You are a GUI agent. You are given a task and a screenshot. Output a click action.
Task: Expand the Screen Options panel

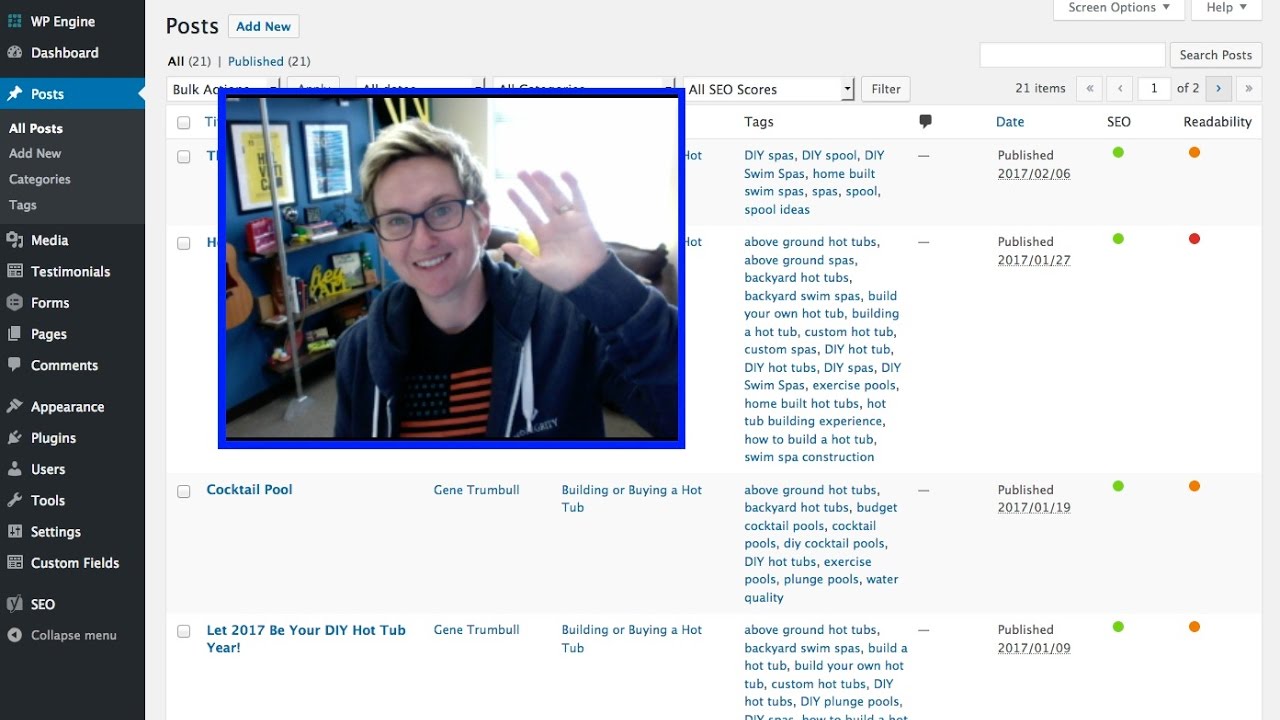point(1119,8)
